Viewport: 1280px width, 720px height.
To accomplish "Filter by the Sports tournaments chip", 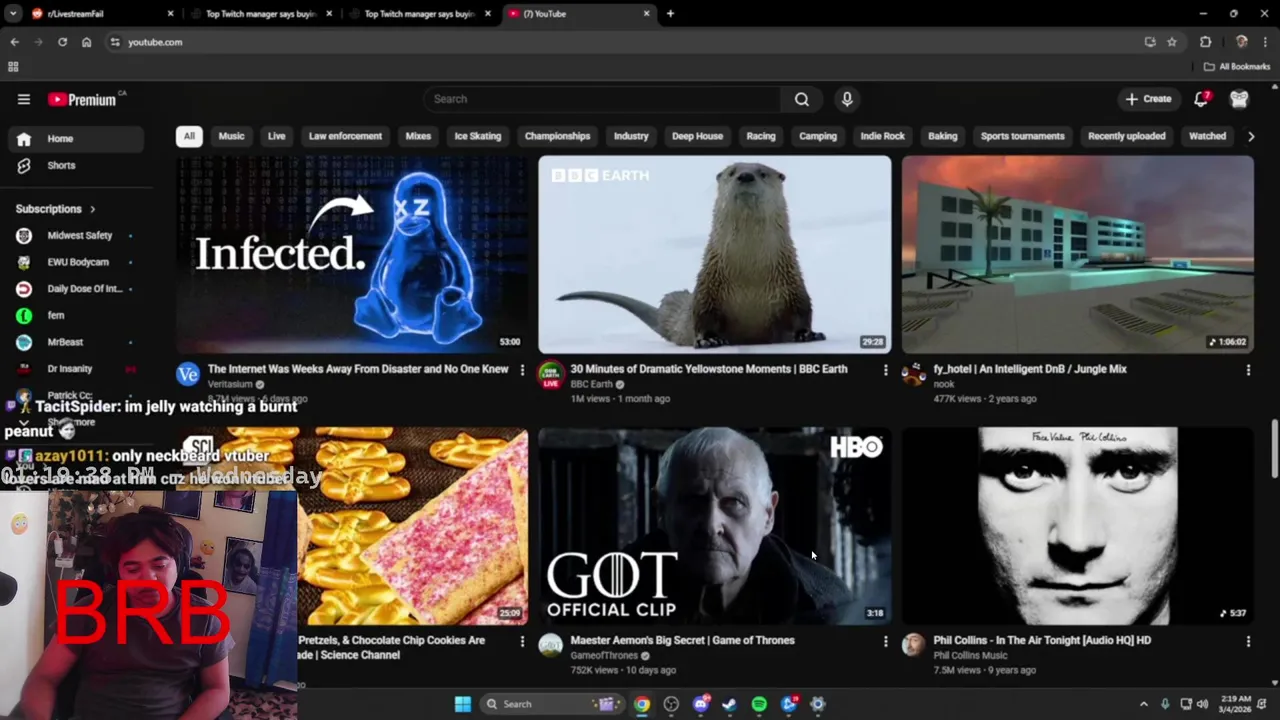I will point(1022,136).
